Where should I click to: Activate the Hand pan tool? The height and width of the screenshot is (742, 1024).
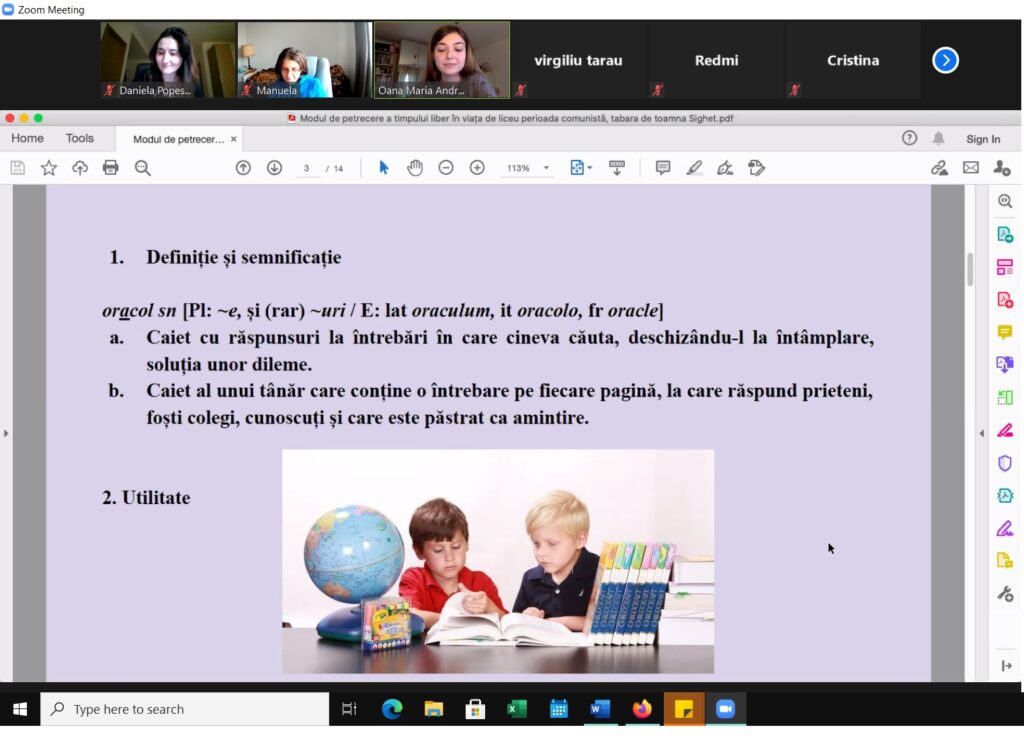[415, 168]
